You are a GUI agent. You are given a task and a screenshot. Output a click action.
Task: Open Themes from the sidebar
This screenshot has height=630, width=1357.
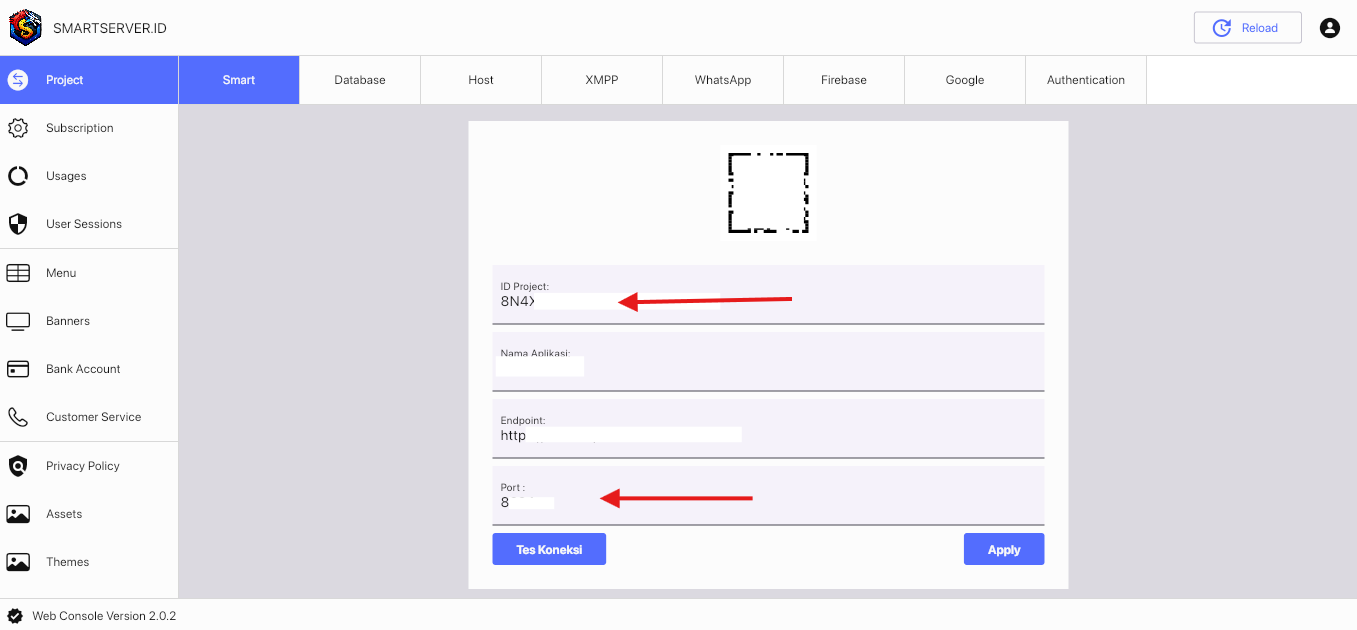click(x=67, y=562)
